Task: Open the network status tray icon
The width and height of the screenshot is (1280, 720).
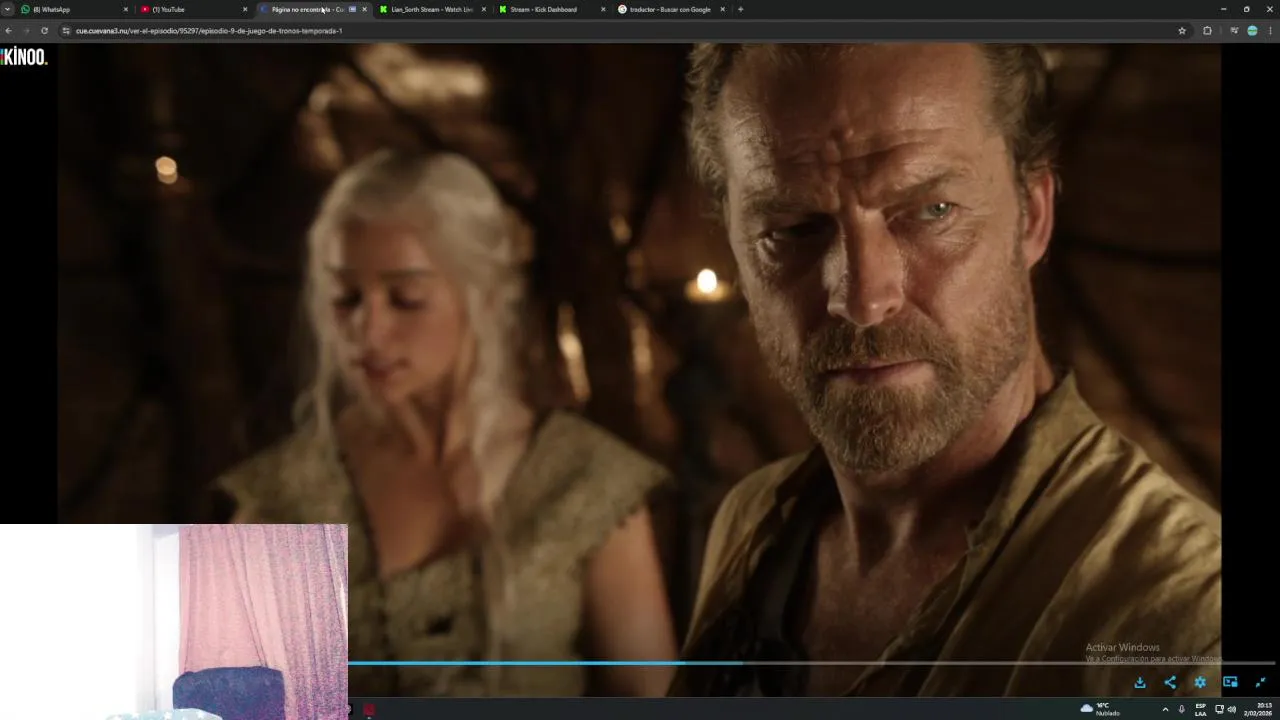Action: coord(1219,709)
